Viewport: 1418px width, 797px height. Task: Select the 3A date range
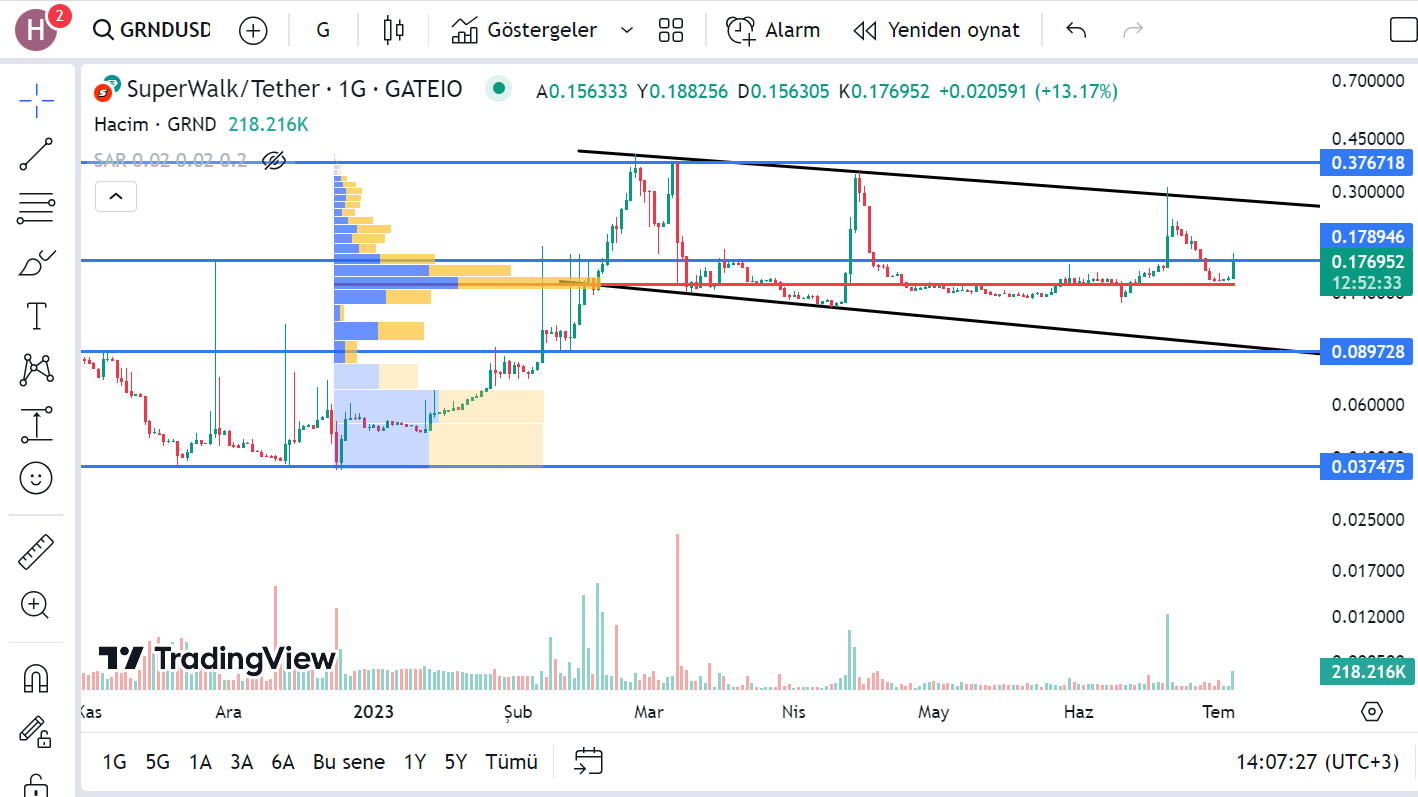(241, 762)
